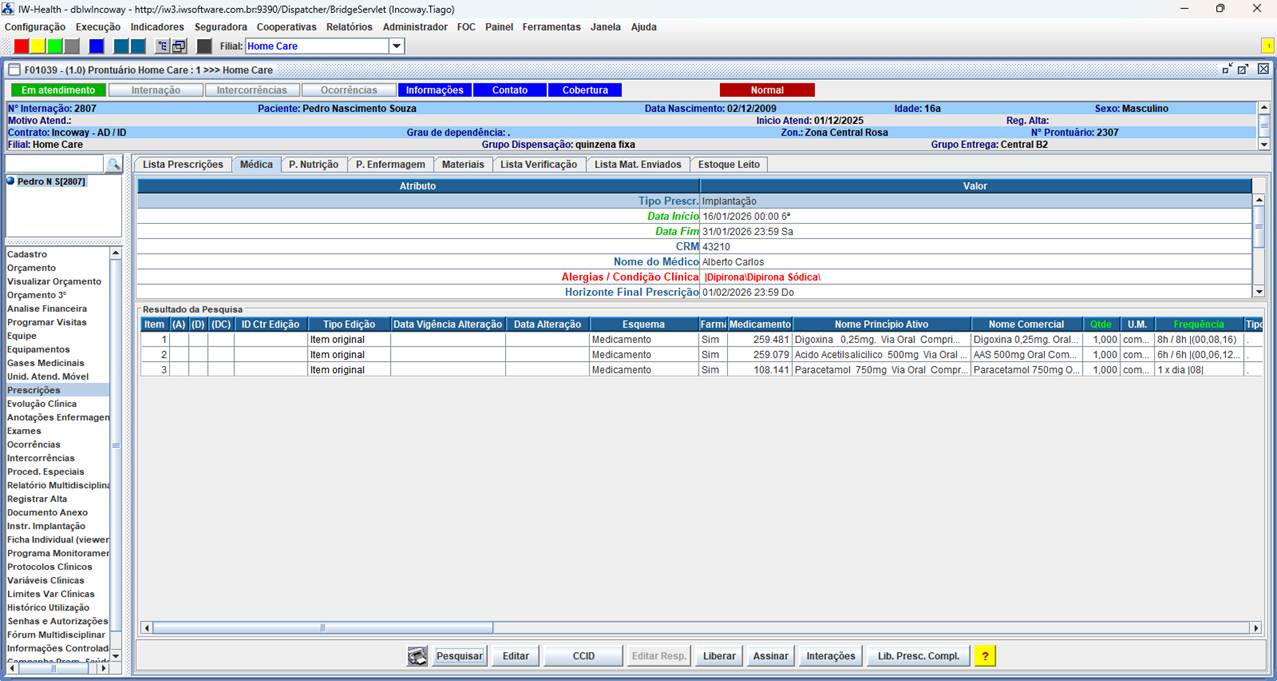Click the yellow question mark help button
The image size is (1277, 681).
point(985,656)
